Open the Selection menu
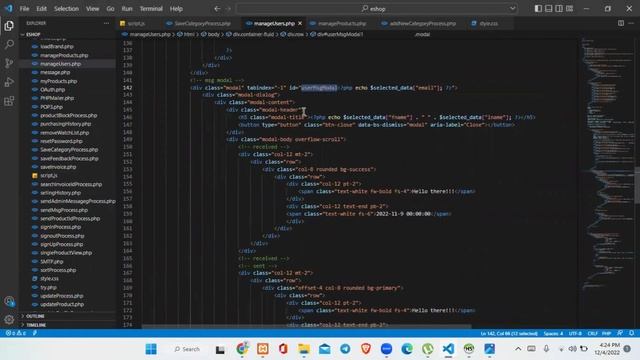The height and width of the screenshot is (360, 640). (x=66, y=9)
